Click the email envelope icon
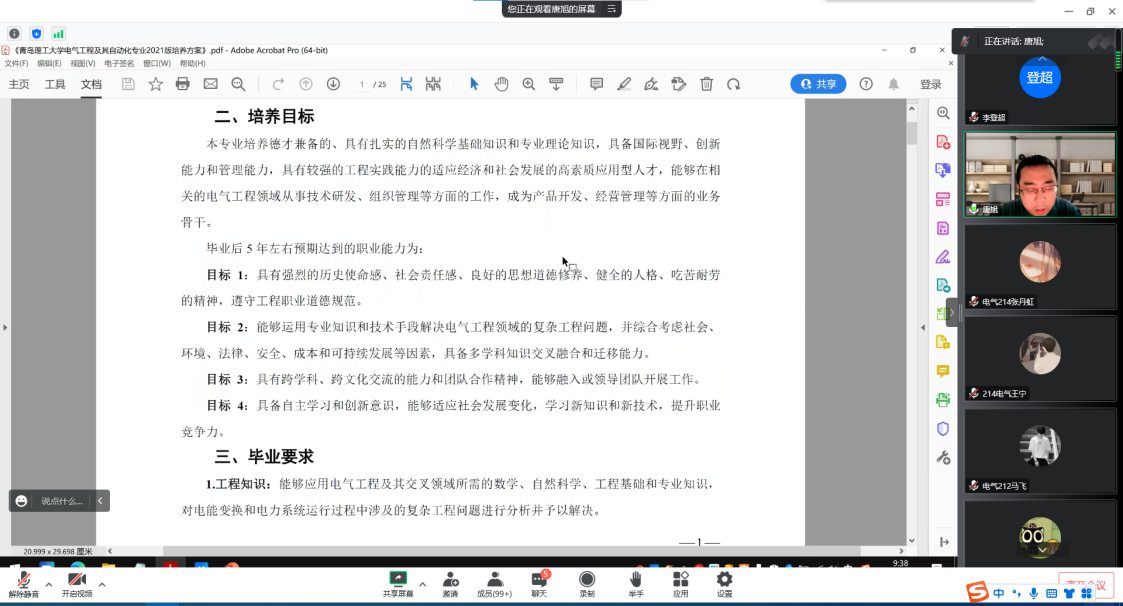 pyautogui.click(x=210, y=84)
